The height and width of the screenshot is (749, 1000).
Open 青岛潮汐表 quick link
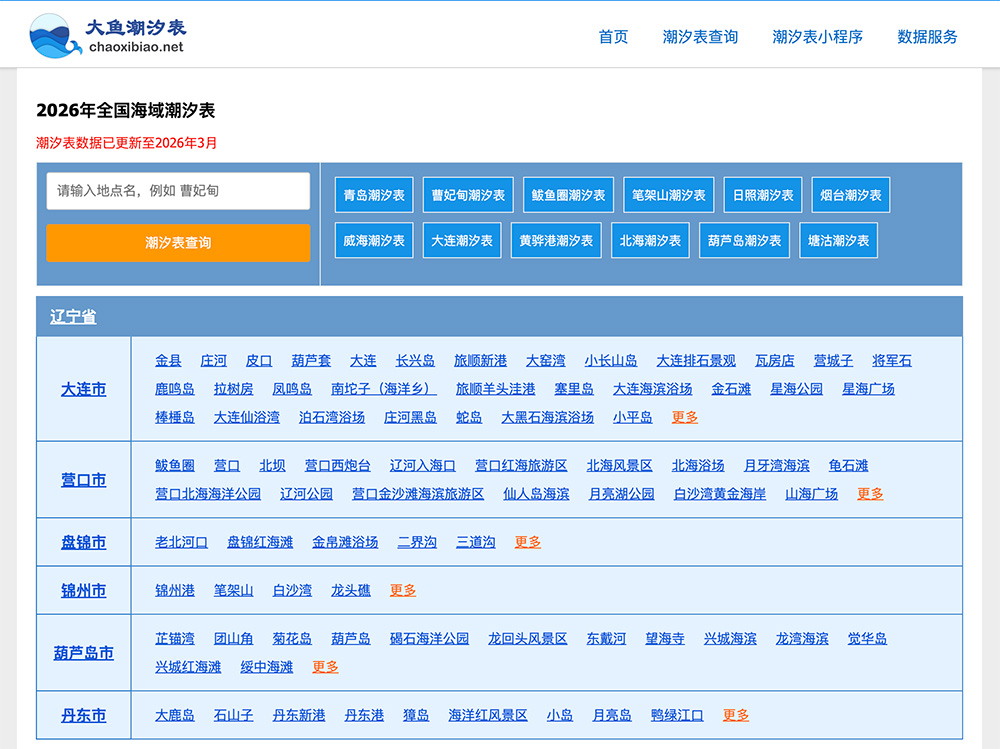[x=374, y=195]
